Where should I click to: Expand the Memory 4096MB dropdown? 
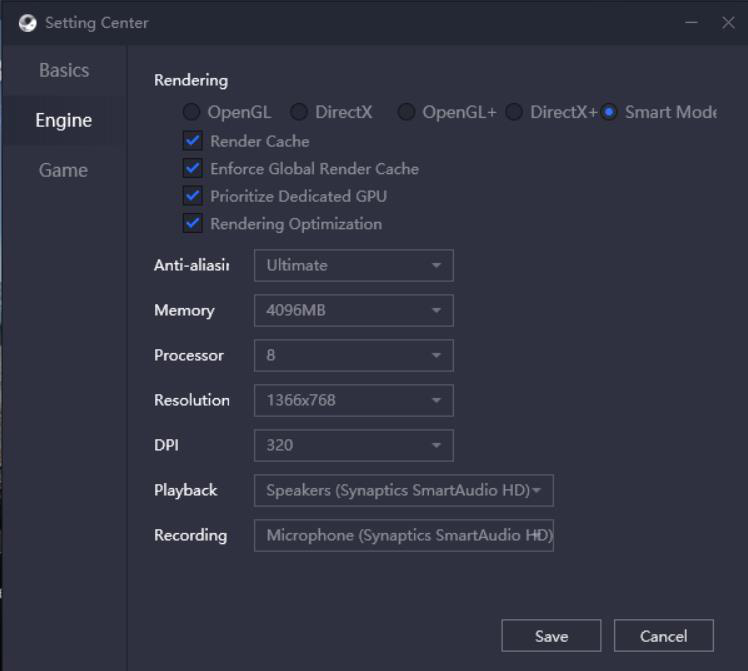tap(353, 310)
